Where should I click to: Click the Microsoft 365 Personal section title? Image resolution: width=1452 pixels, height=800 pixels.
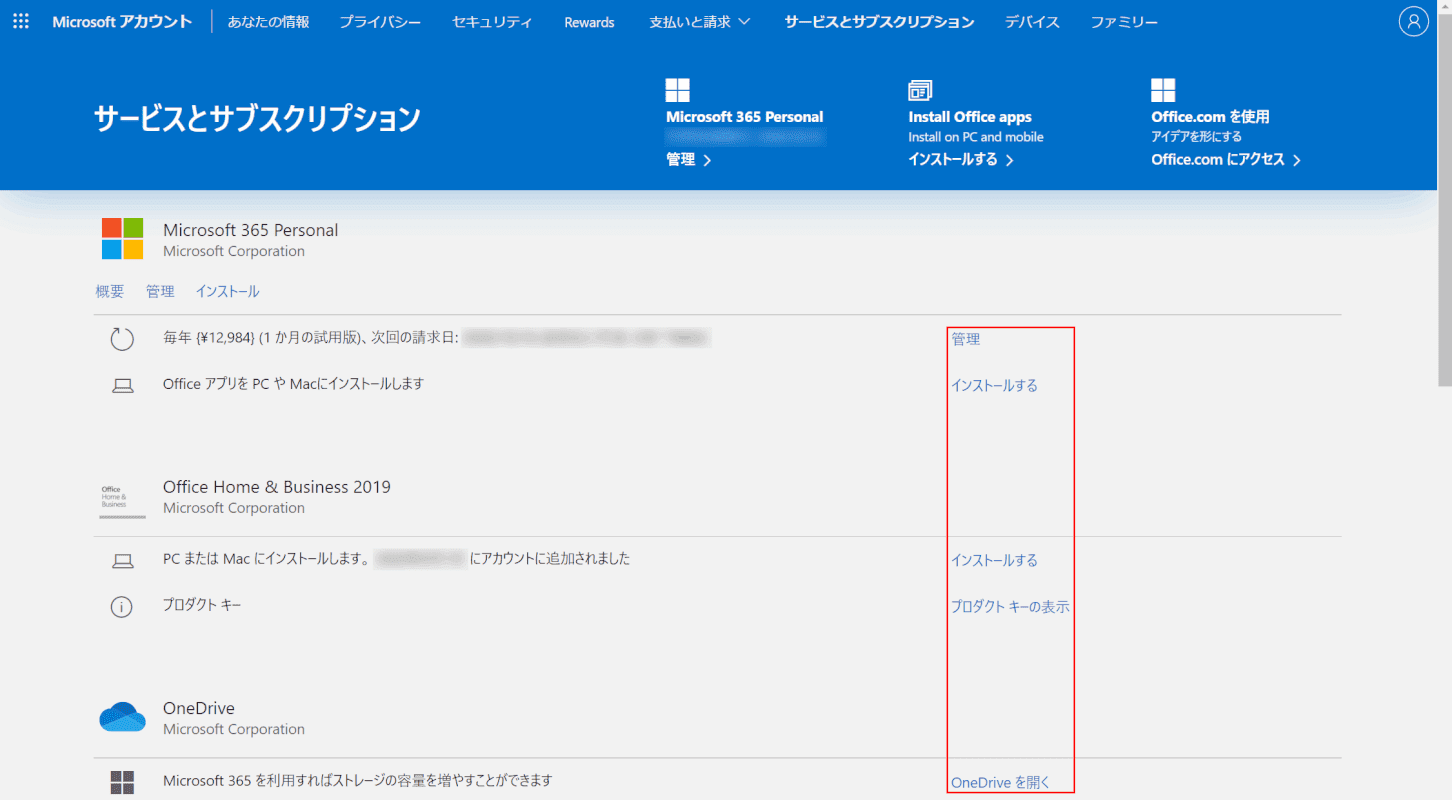(250, 230)
